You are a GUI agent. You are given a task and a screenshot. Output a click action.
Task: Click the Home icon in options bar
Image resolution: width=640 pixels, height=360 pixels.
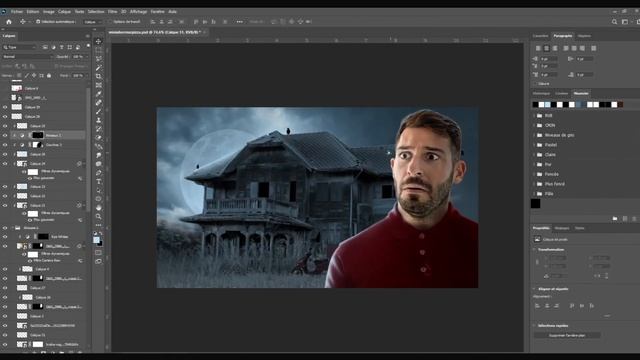click(9, 22)
